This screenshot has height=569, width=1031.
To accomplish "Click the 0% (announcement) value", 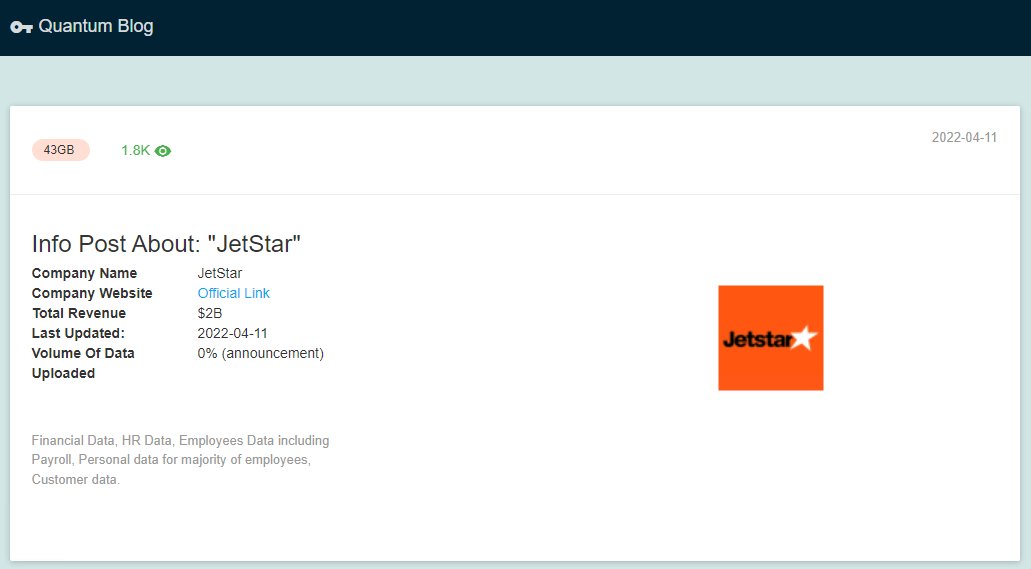I will pyautogui.click(x=260, y=353).
